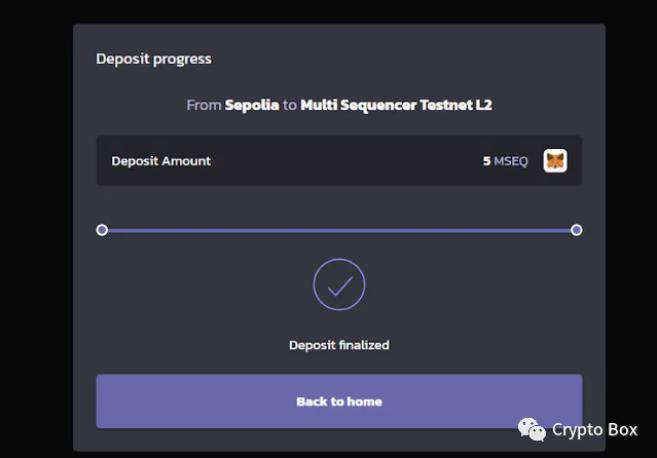Click the Deposit Amount label
The height and width of the screenshot is (458, 657).
pos(161,161)
